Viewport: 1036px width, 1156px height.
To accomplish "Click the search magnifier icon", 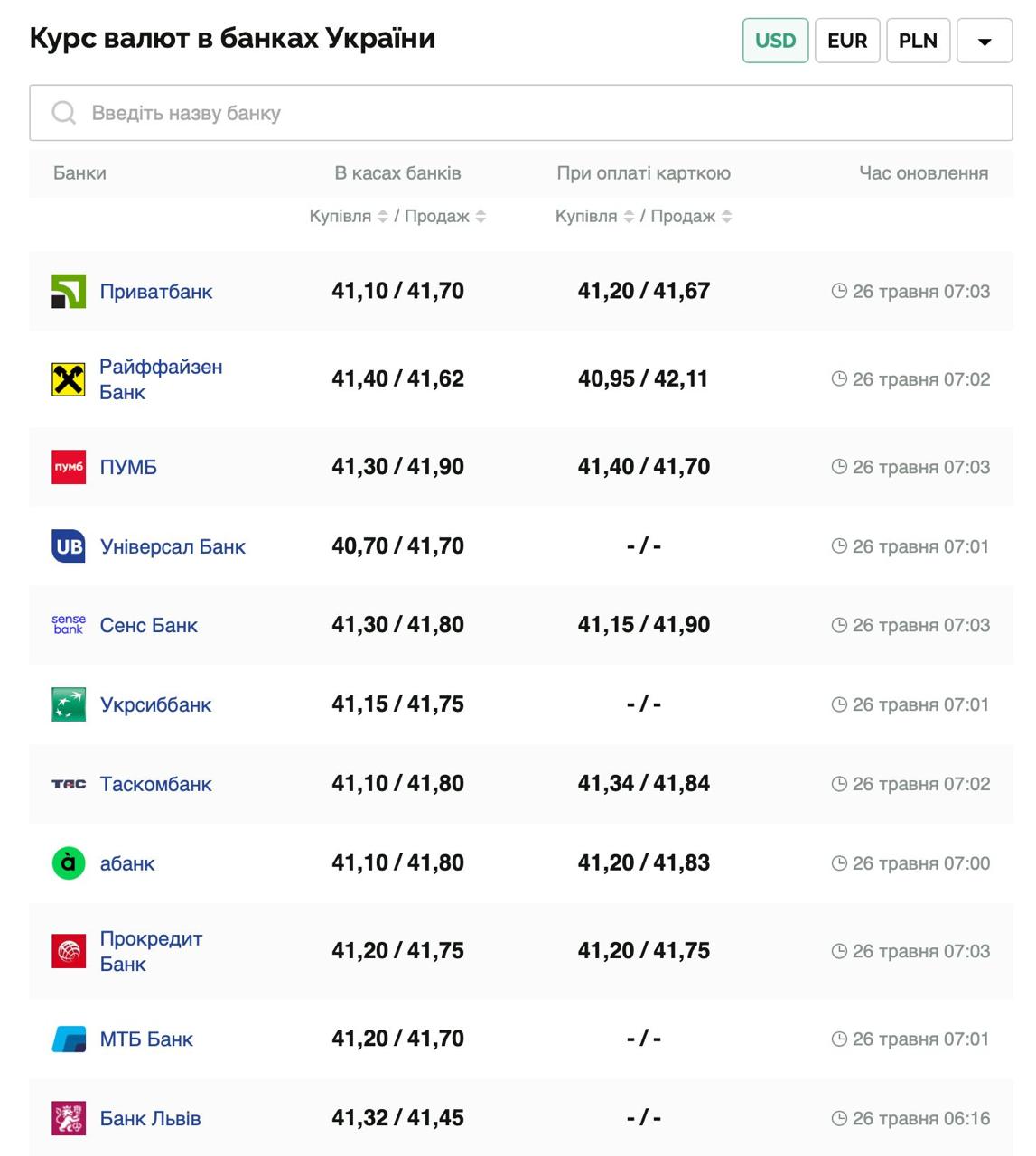I will tap(63, 113).
